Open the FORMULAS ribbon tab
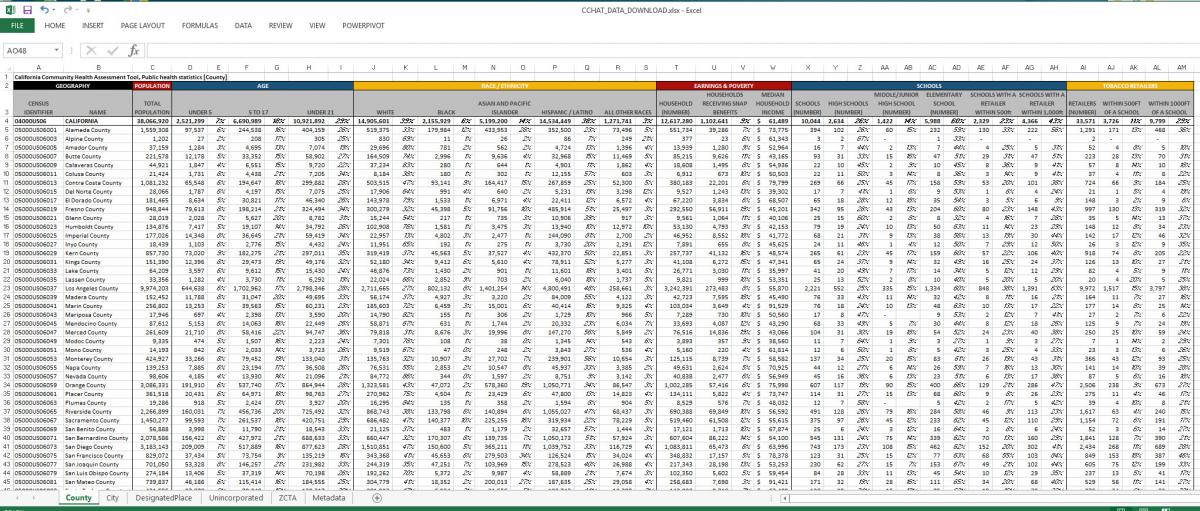 [x=200, y=24]
